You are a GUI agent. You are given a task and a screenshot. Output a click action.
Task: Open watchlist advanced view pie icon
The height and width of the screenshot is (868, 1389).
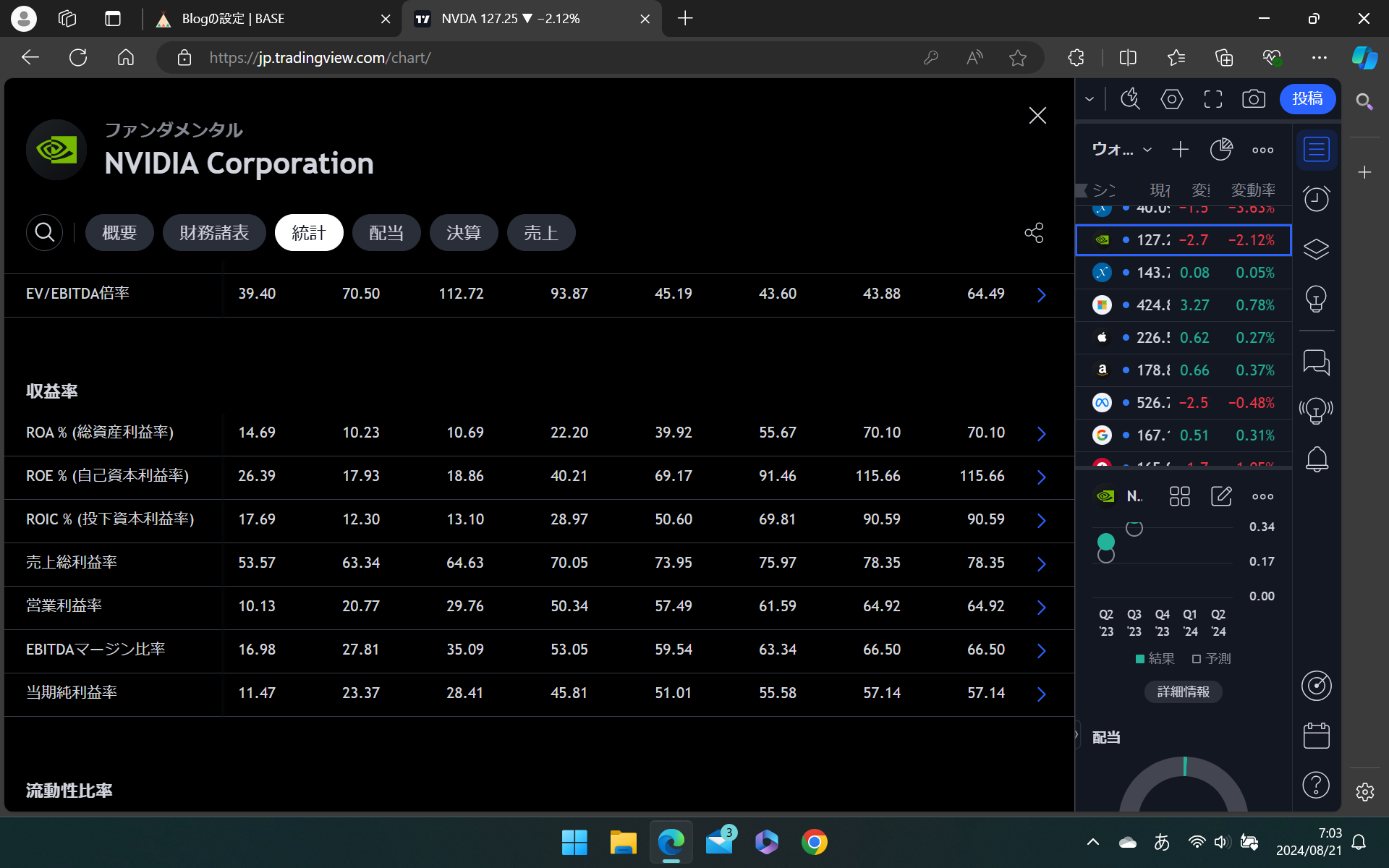(x=1221, y=150)
